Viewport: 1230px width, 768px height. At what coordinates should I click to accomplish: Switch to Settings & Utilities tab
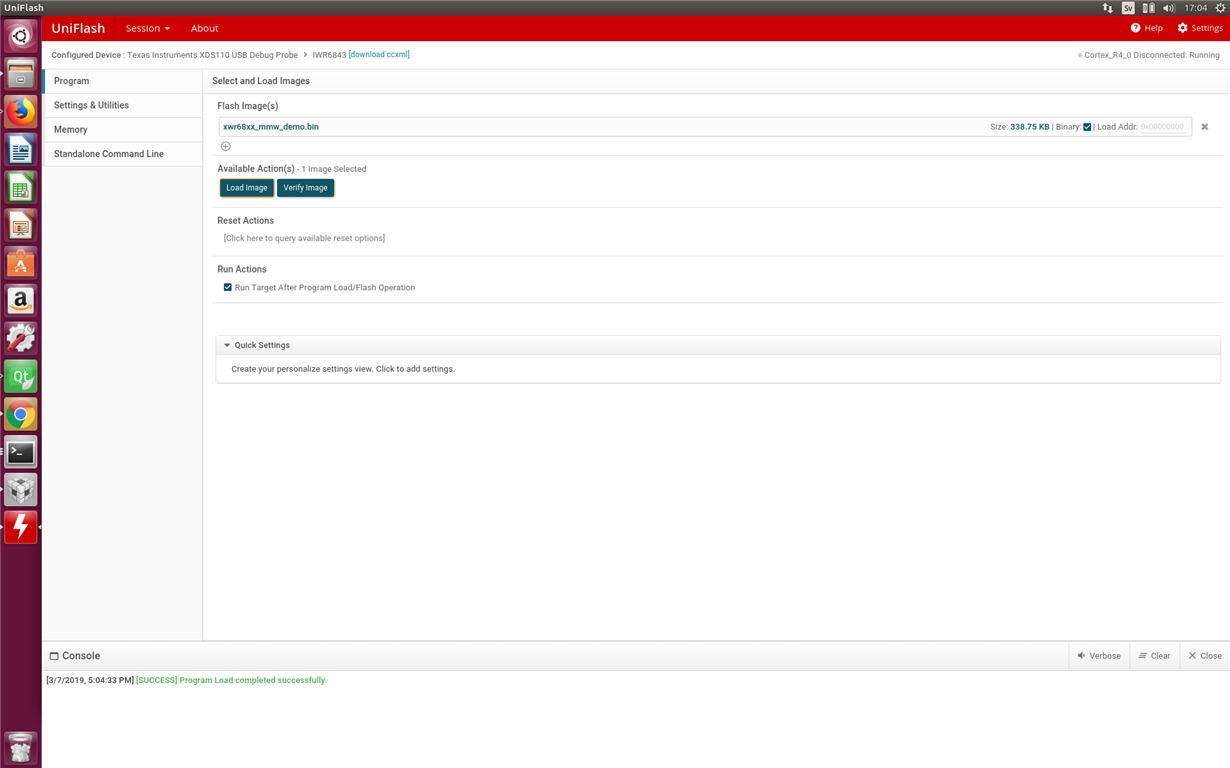click(x=123, y=105)
